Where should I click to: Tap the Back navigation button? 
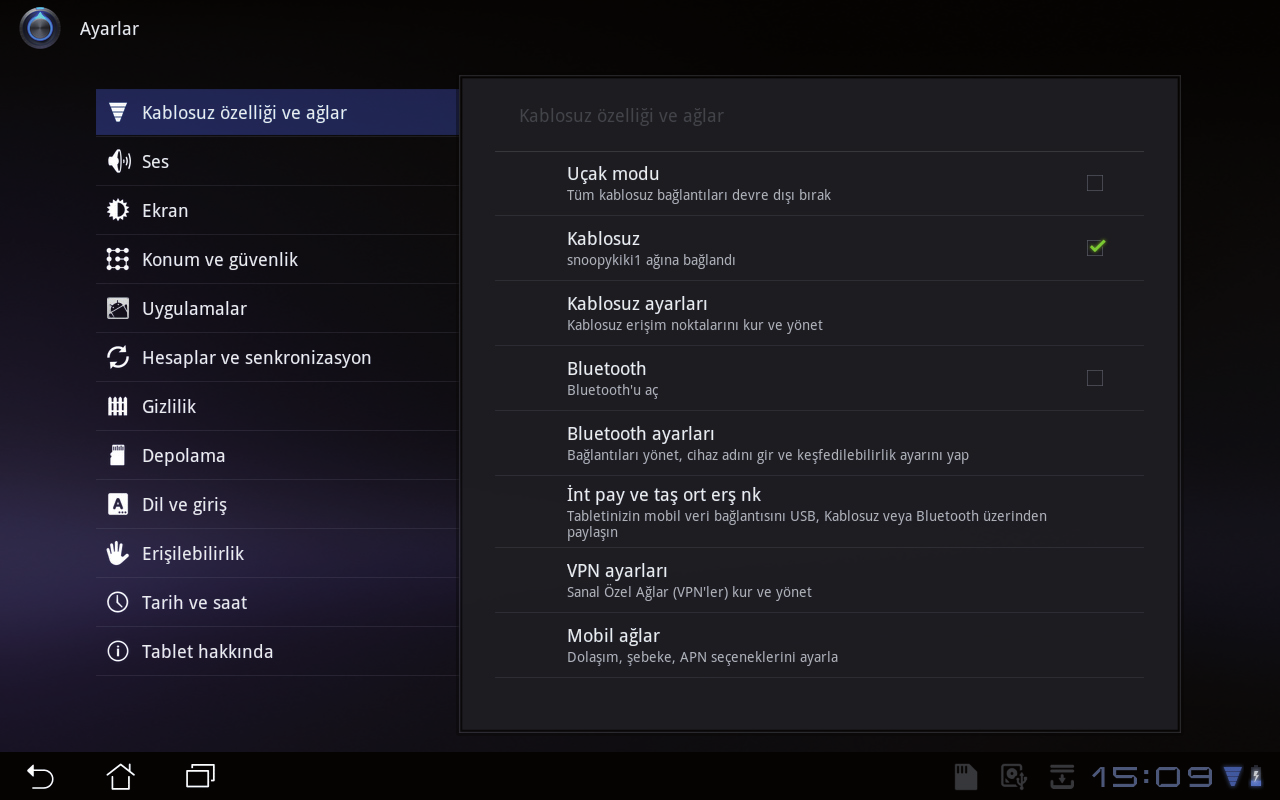40,776
